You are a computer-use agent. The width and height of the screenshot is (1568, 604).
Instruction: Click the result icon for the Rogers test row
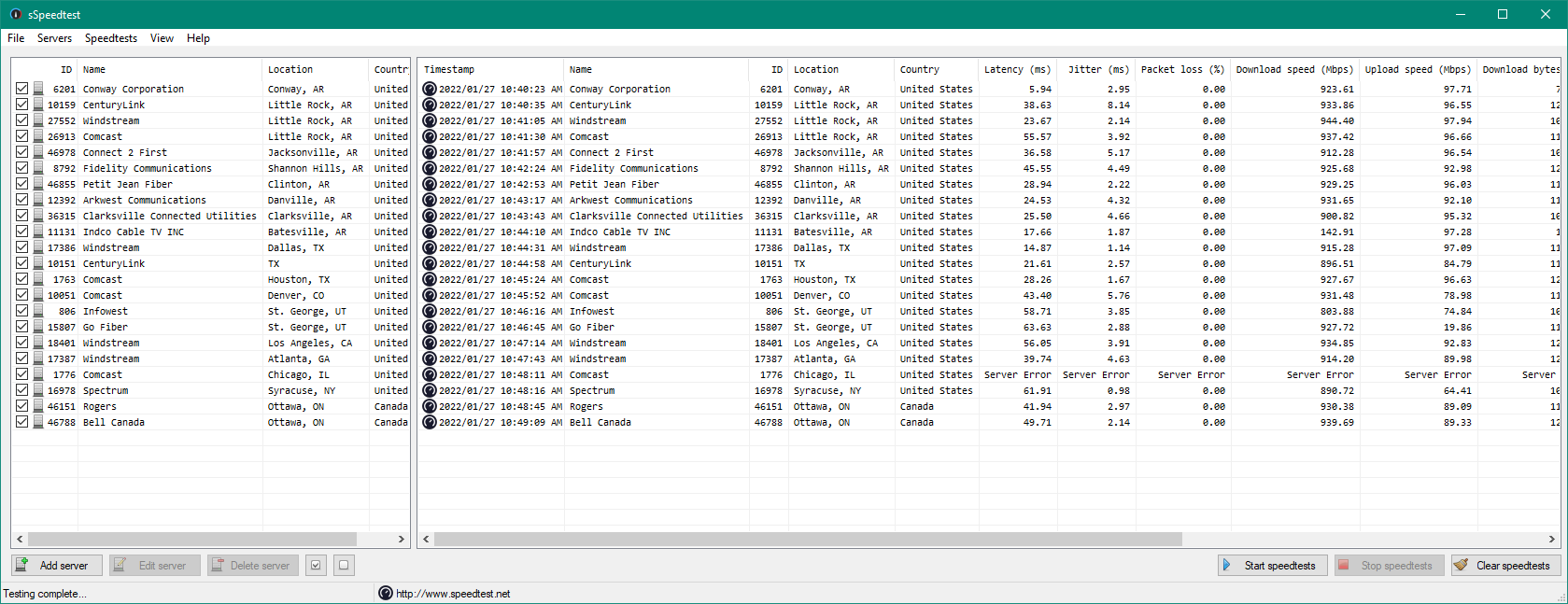[430, 406]
